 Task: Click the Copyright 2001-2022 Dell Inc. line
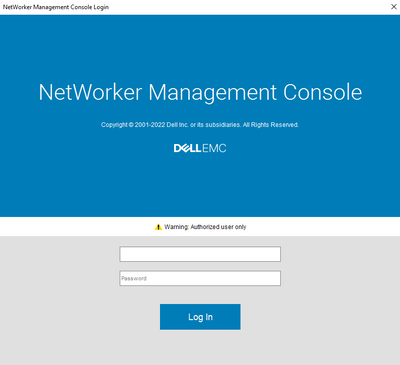[x=200, y=125]
